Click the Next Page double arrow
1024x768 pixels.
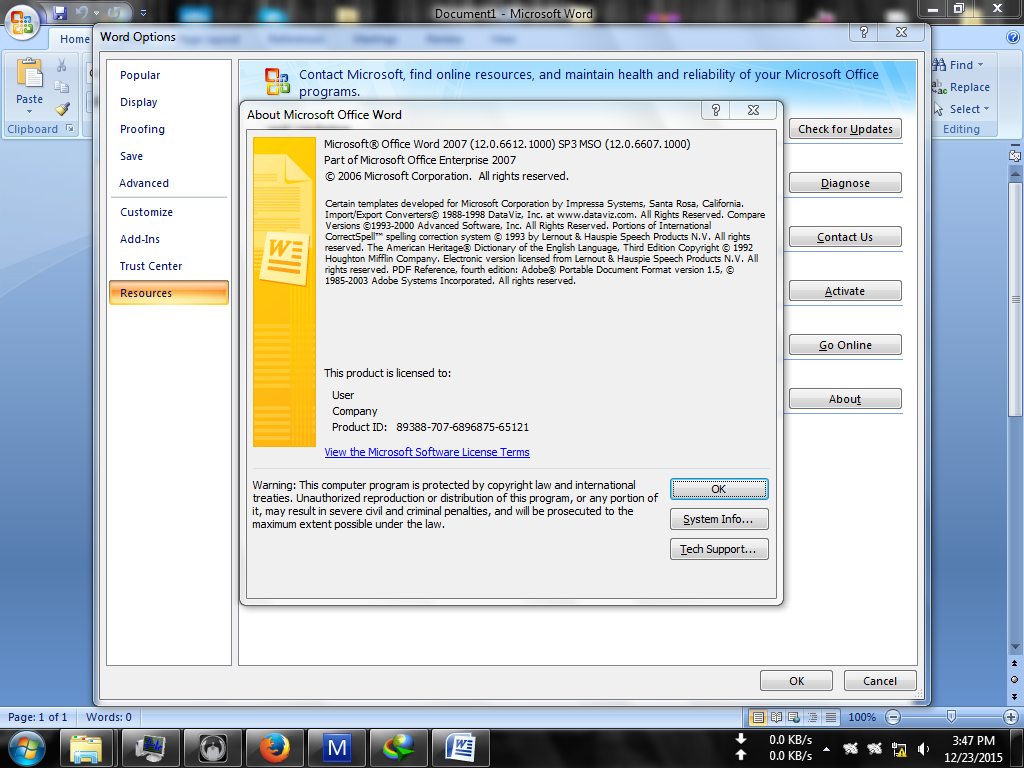click(1015, 696)
